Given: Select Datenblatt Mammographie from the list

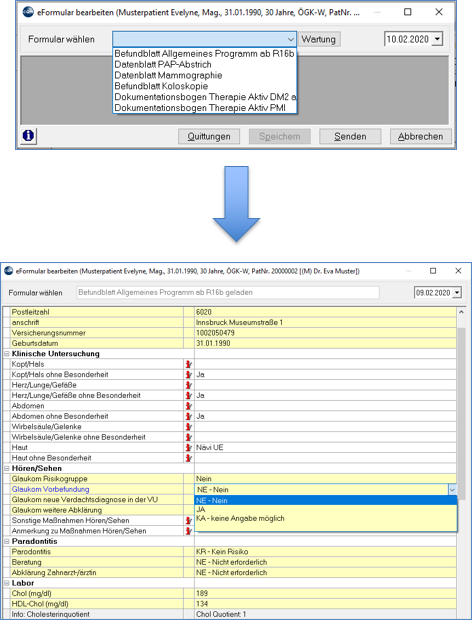Looking at the screenshot, I should point(204,75).
